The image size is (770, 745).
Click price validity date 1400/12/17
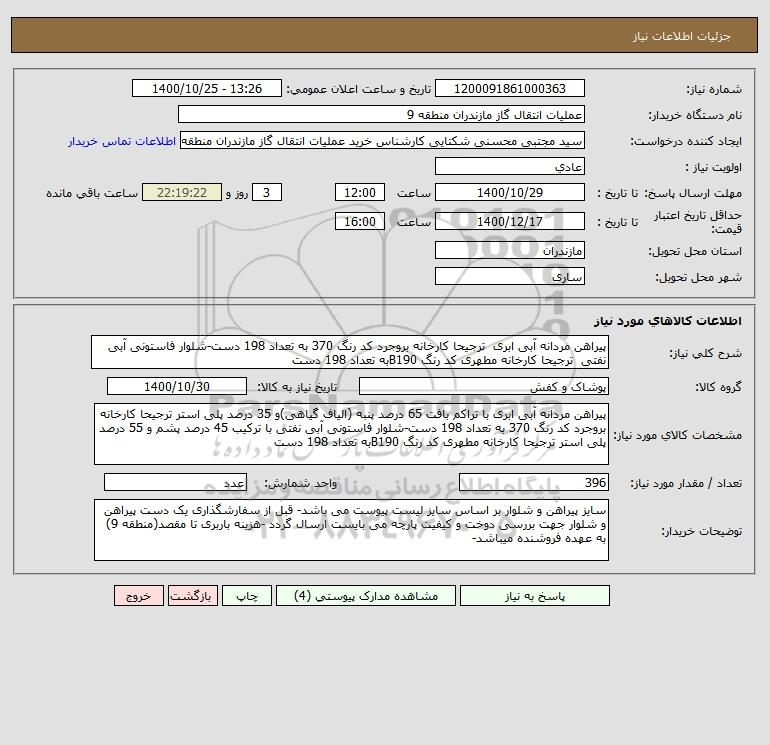tap(510, 221)
